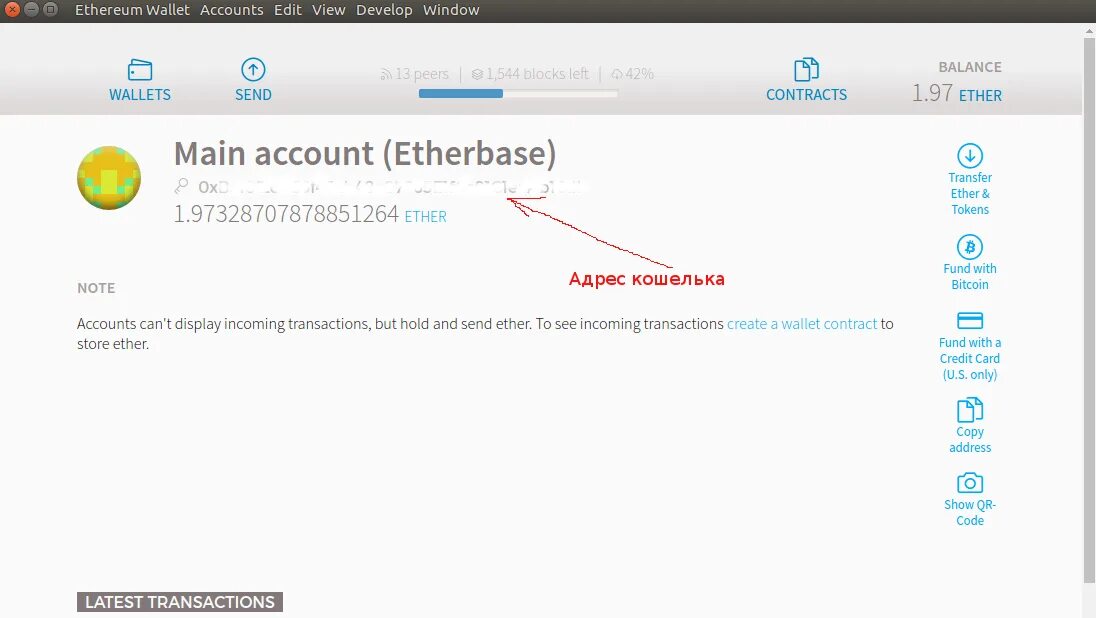
Task: Open the Send section arrow icon
Action: pyautogui.click(x=253, y=70)
